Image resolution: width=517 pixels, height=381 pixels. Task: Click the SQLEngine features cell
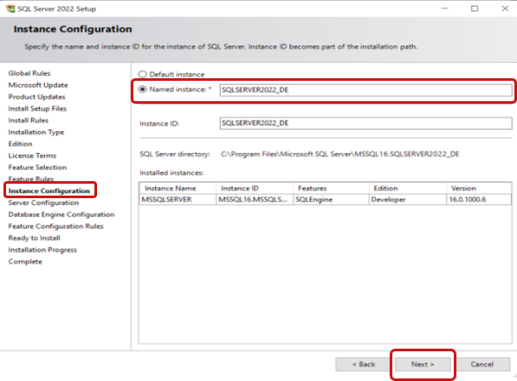[x=331, y=199]
